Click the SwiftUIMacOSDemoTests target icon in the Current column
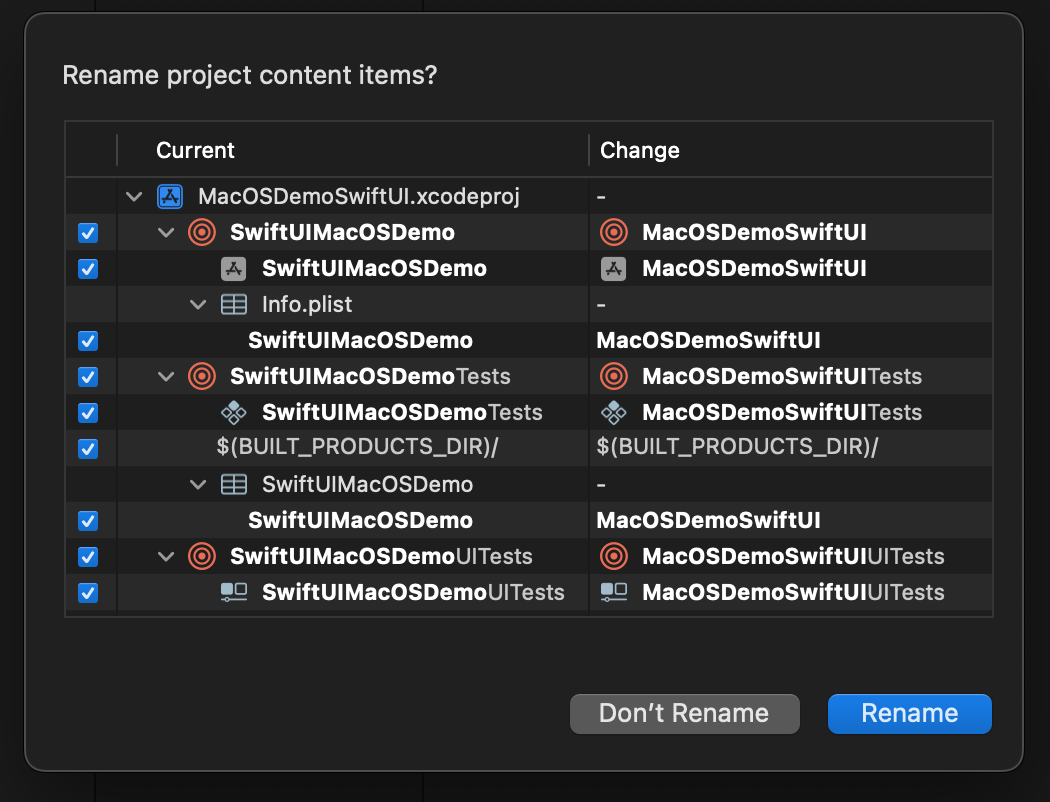This screenshot has height=802, width=1050. pos(202,376)
